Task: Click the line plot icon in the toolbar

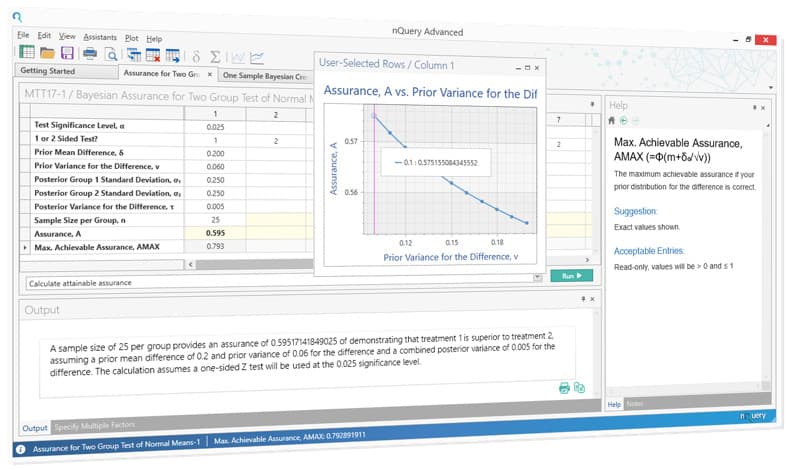Action: click(x=257, y=58)
